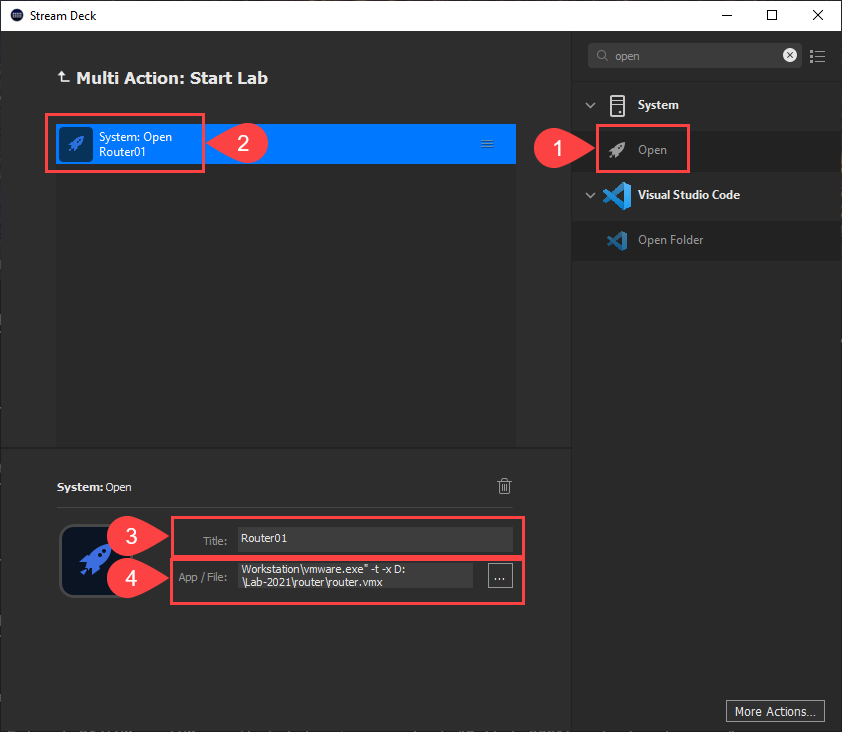Select the 'System: Open Router01' text in the row

click(135, 144)
